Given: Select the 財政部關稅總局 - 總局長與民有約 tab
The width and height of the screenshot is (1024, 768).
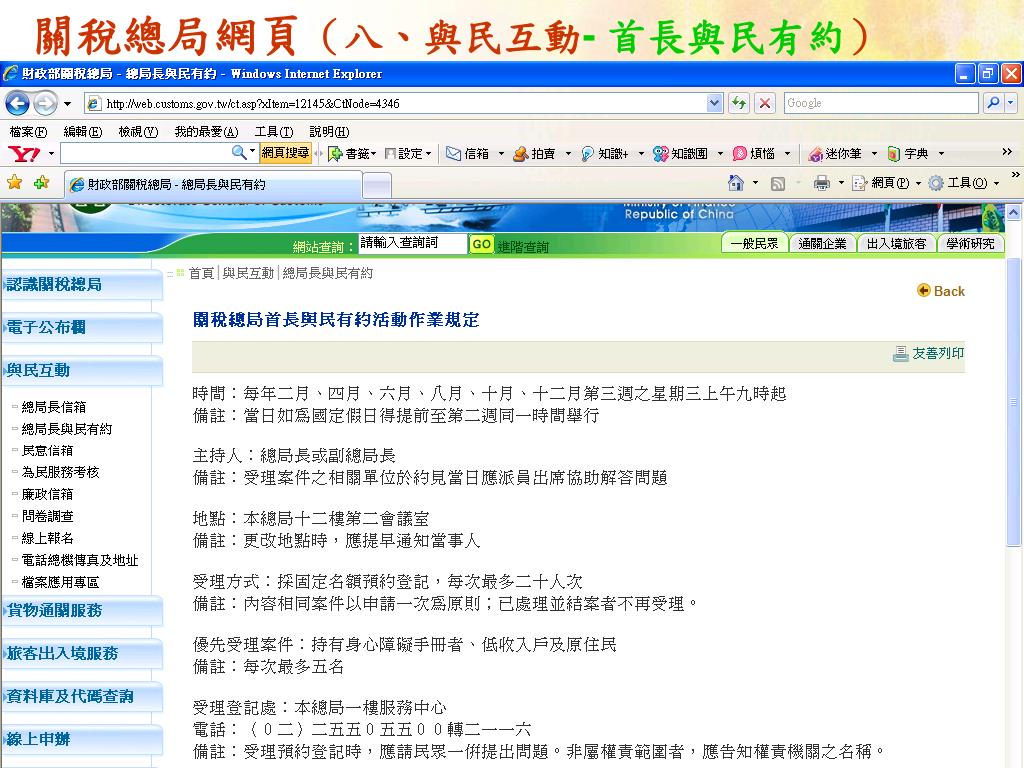Looking at the screenshot, I should coord(213,185).
